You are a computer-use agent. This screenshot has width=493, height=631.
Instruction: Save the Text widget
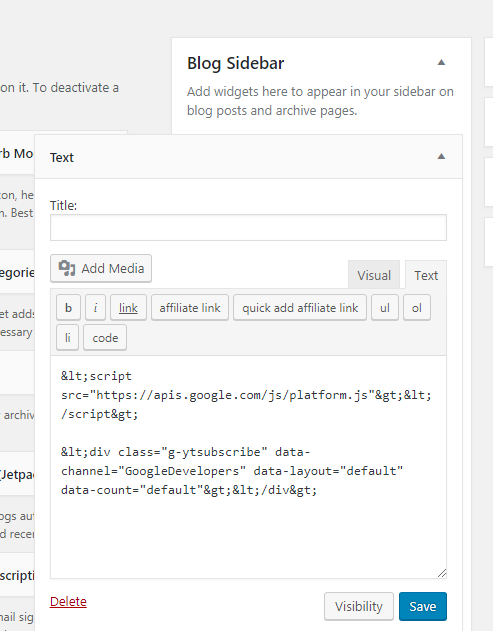(423, 606)
